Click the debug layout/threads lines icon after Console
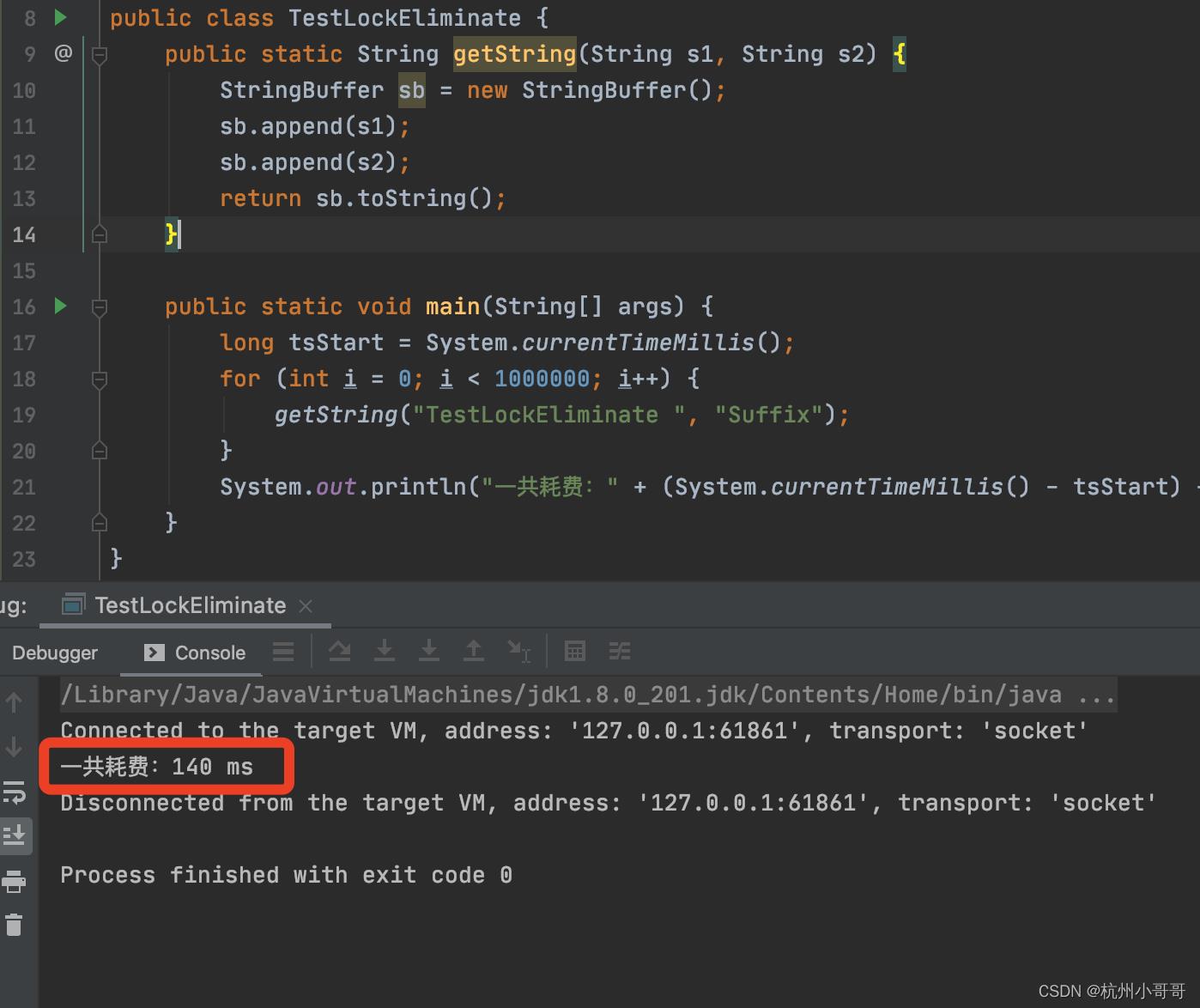1200x1008 pixels. 283,652
